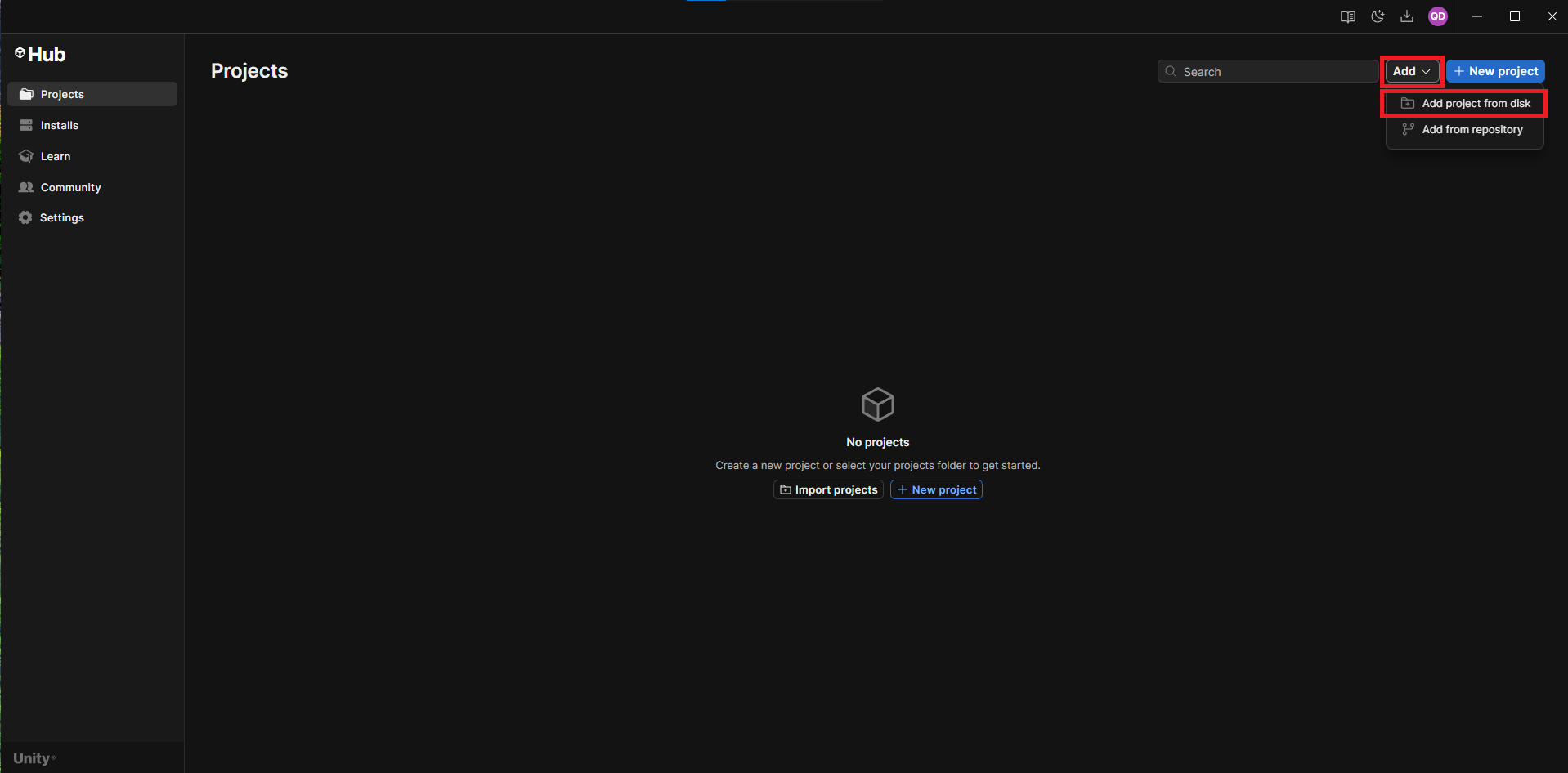The height and width of the screenshot is (773, 1568).
Task: Click the empty projects cube icon
Action: click(877, 404)
